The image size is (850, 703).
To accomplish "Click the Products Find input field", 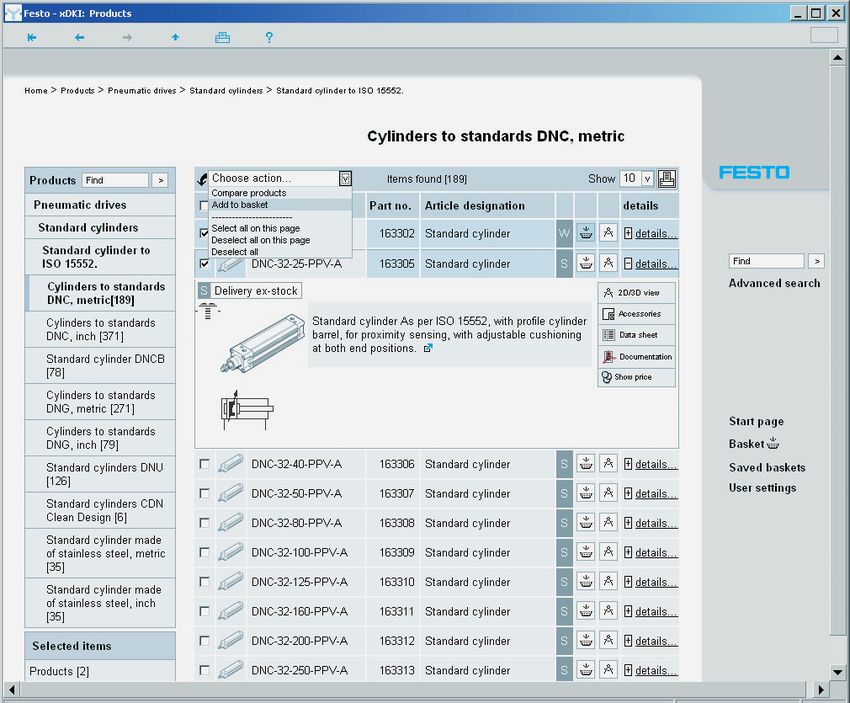I will click(x=115, y=180).
